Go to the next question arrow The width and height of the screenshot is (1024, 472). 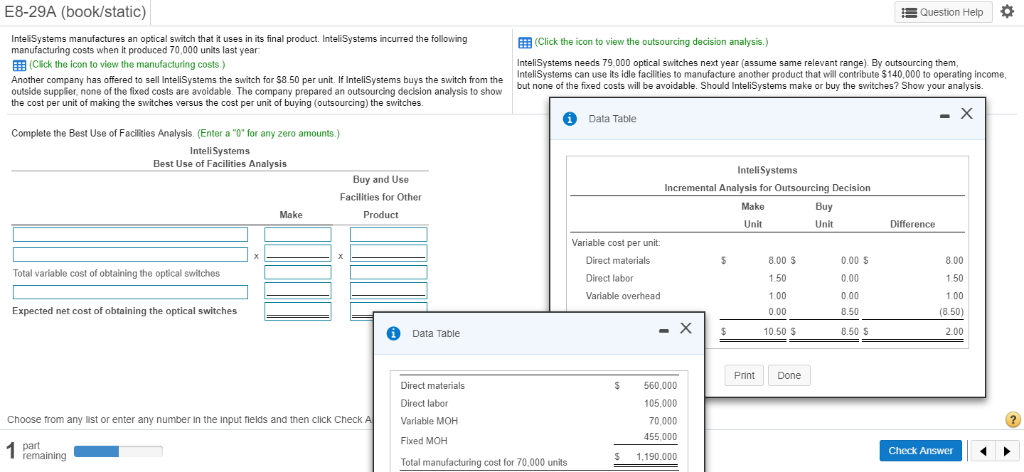(x=1008, y=450)
